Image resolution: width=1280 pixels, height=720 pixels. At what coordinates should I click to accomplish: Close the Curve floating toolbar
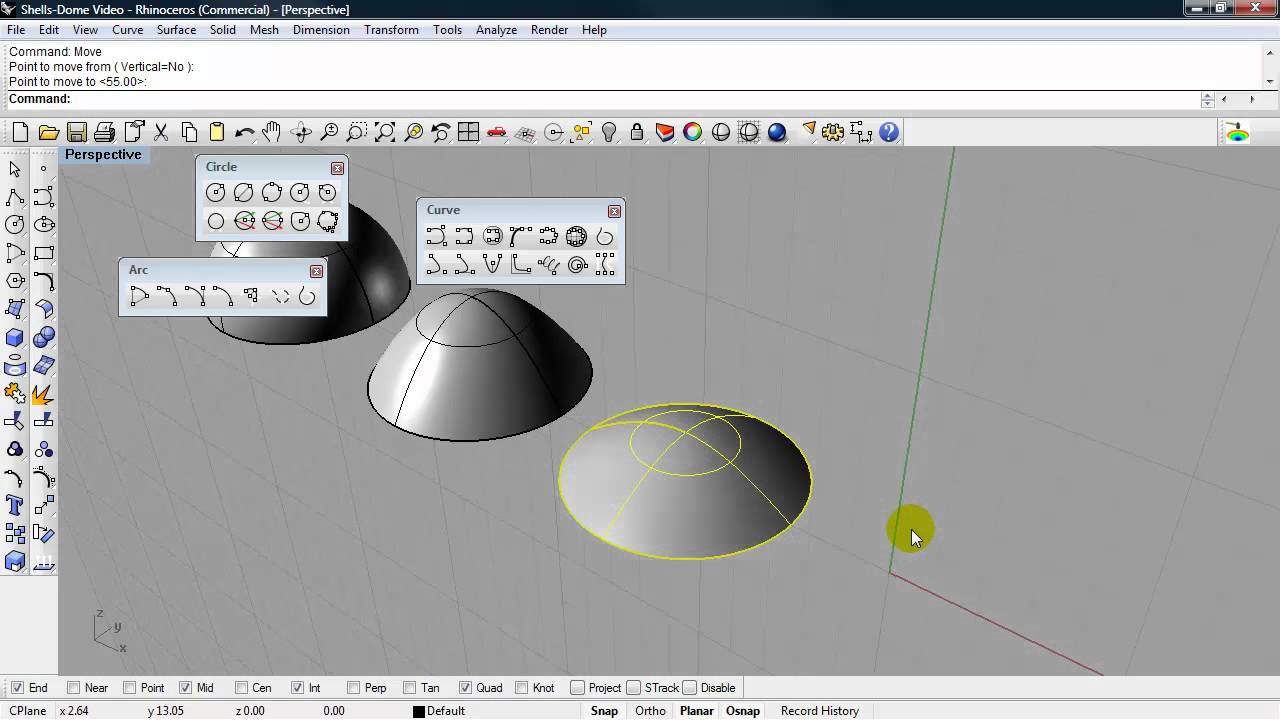(x=614, y=211)
